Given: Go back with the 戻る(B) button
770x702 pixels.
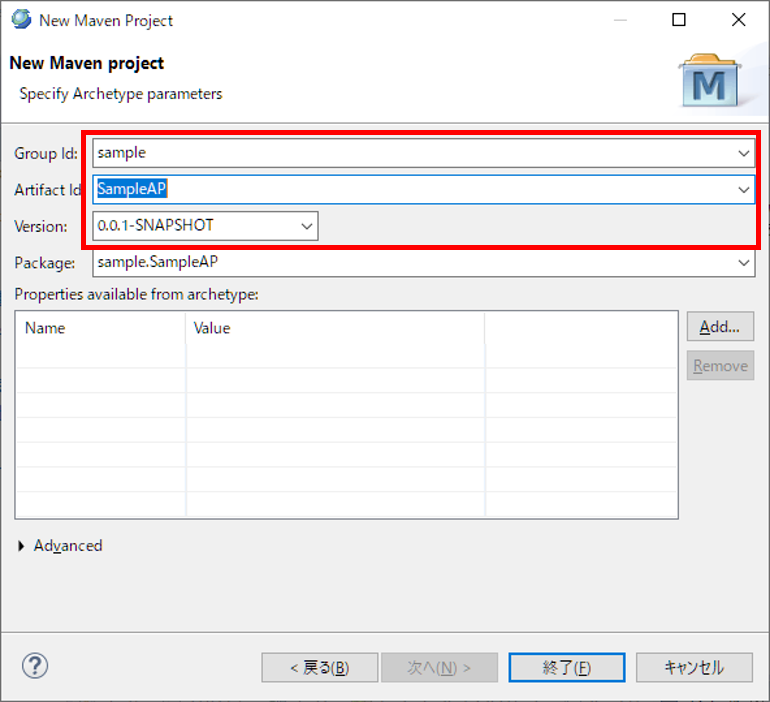Looking at the screenshot, I should pos(320,667).
